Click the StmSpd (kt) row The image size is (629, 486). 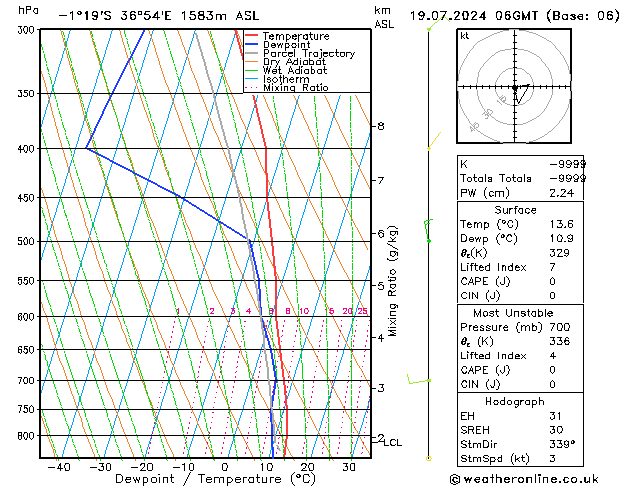pyautogui.click(x=520, y=459)
